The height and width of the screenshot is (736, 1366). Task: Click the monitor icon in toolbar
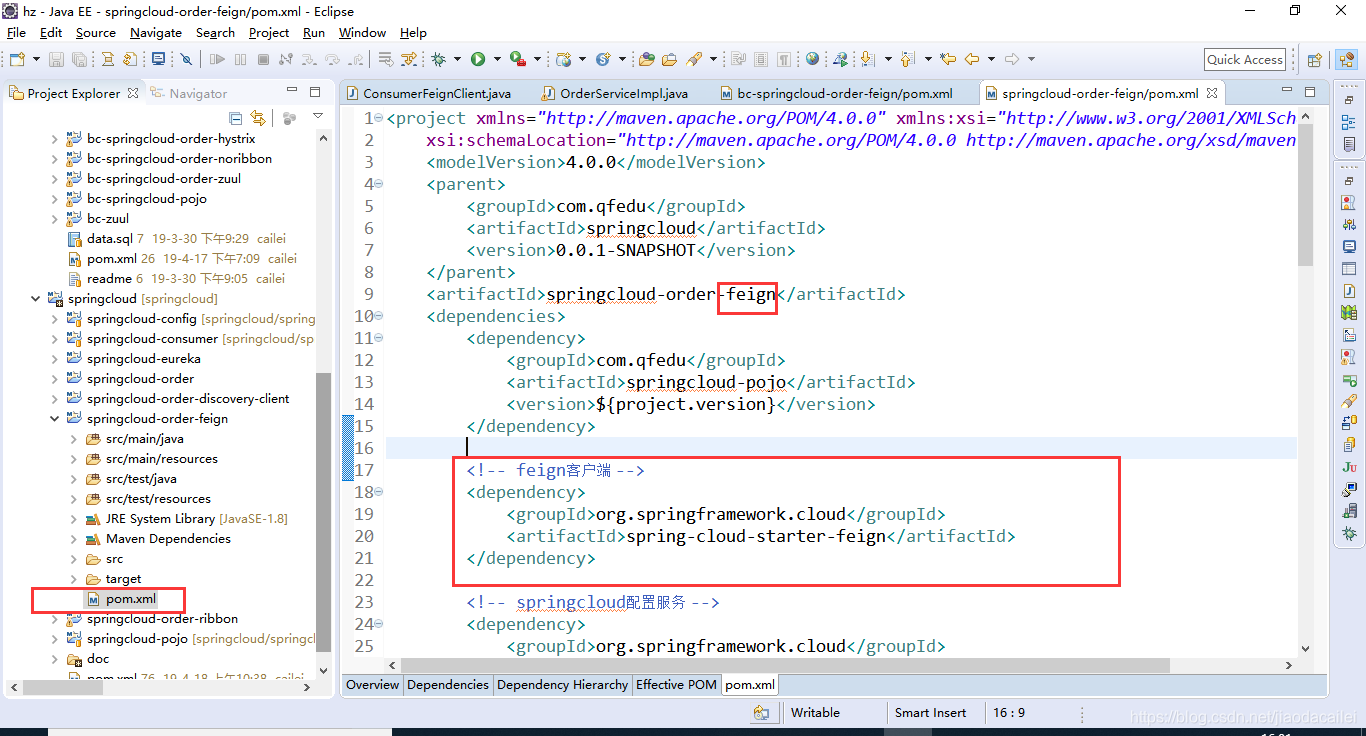158,60
